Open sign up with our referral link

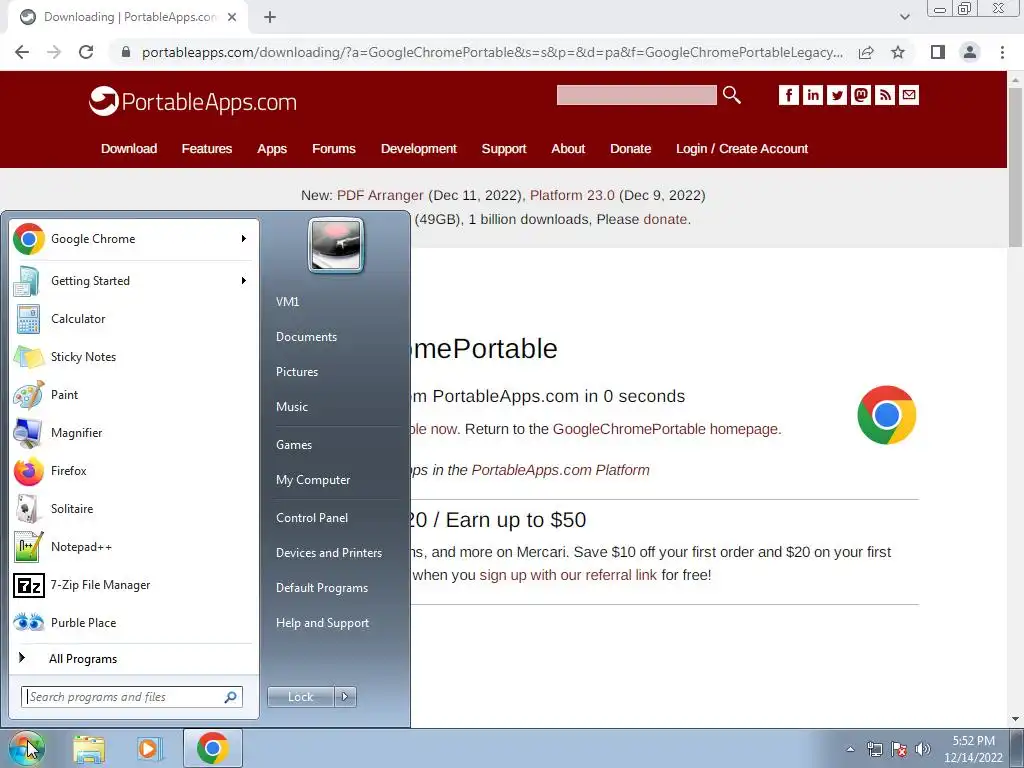[568, 575]
